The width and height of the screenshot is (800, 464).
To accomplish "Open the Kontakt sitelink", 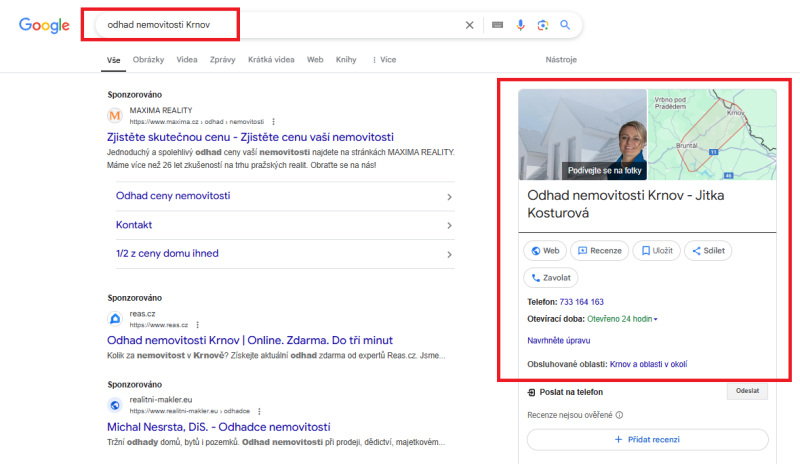I will [134, 225].
